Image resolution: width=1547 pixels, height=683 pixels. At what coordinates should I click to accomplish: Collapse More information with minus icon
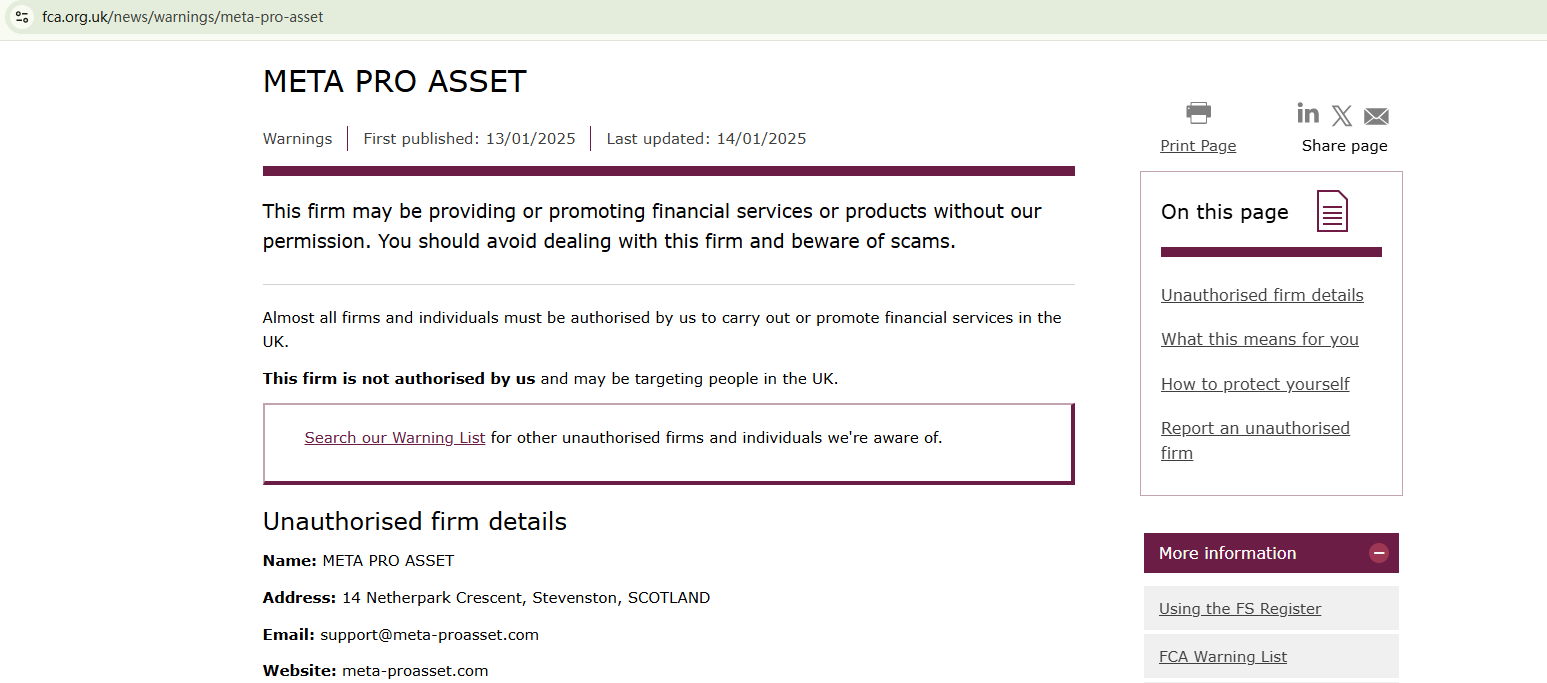tap(1379, 553)
